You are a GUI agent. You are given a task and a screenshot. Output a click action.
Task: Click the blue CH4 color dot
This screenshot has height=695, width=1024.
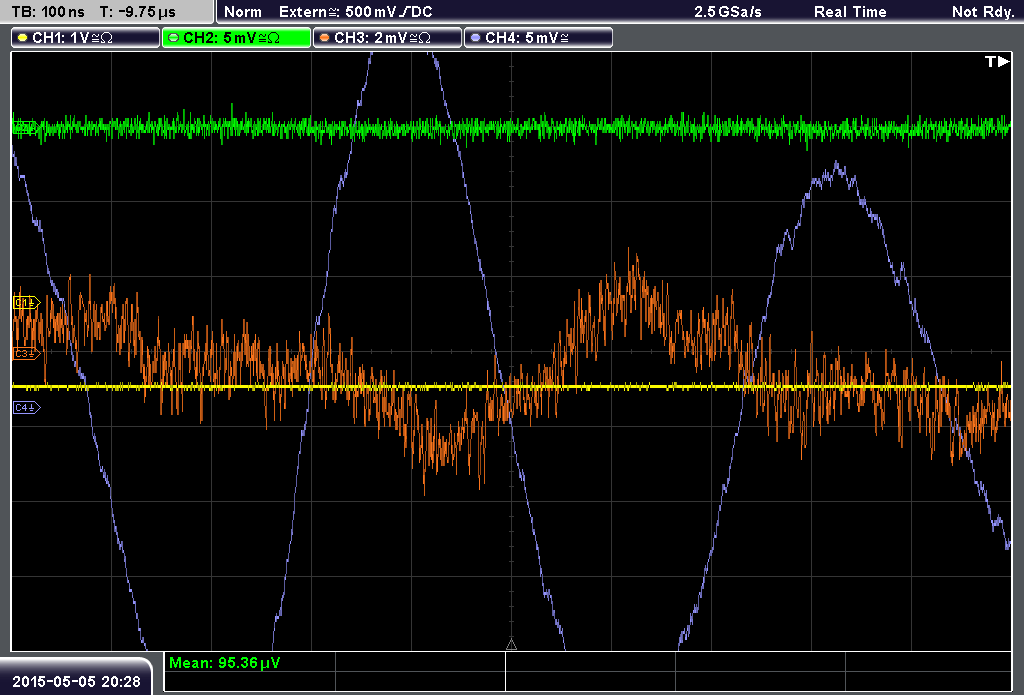pyautogui.click(x=475, y=38)
